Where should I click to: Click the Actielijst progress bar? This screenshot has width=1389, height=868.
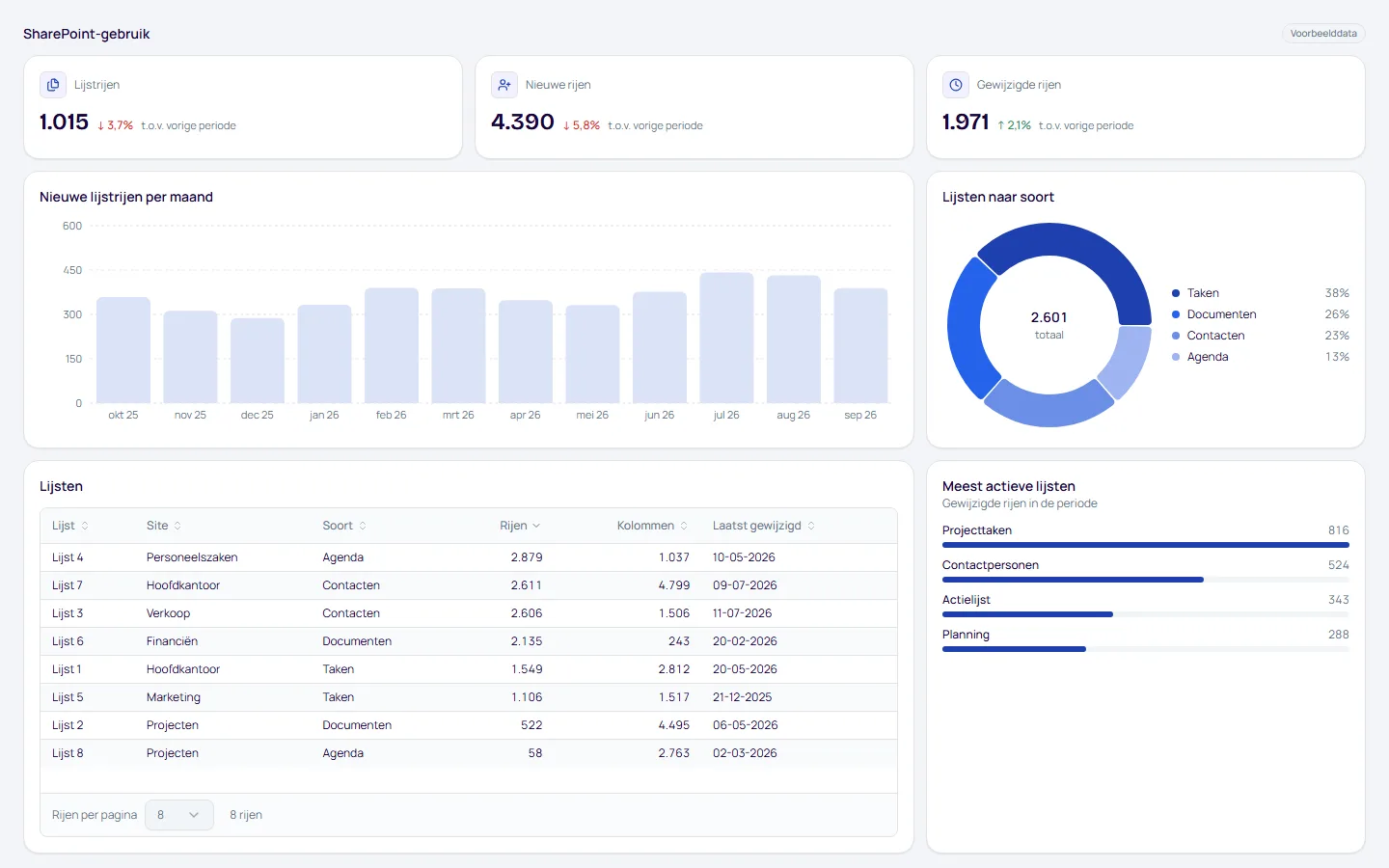tap(1146, 614)
